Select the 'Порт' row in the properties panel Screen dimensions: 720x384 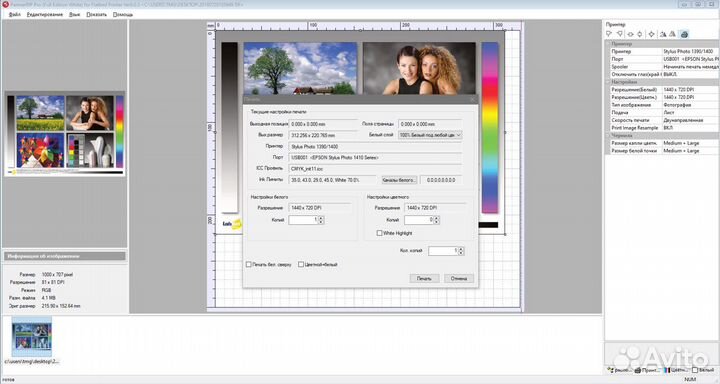tap(664, 59)
